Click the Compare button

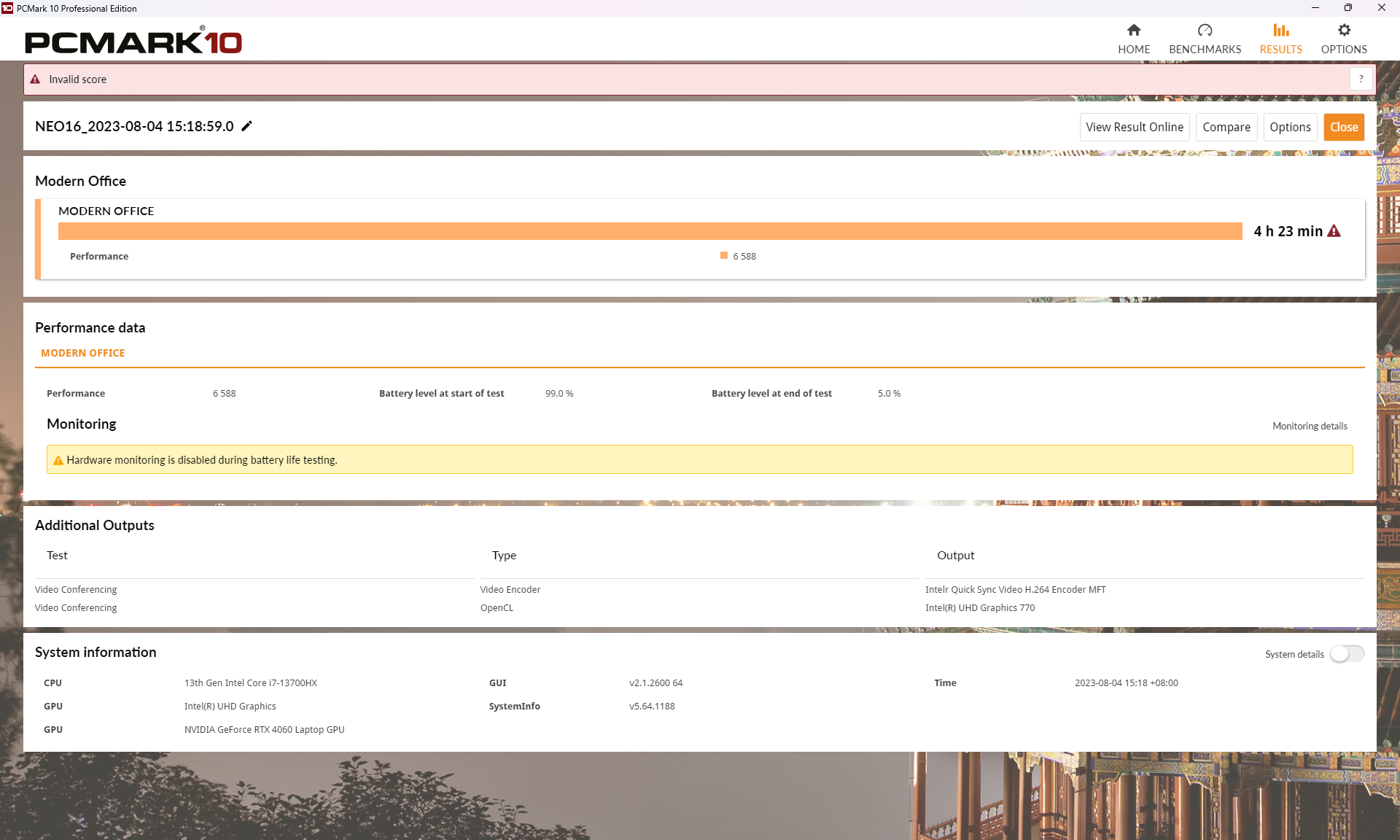(1226, 127)
